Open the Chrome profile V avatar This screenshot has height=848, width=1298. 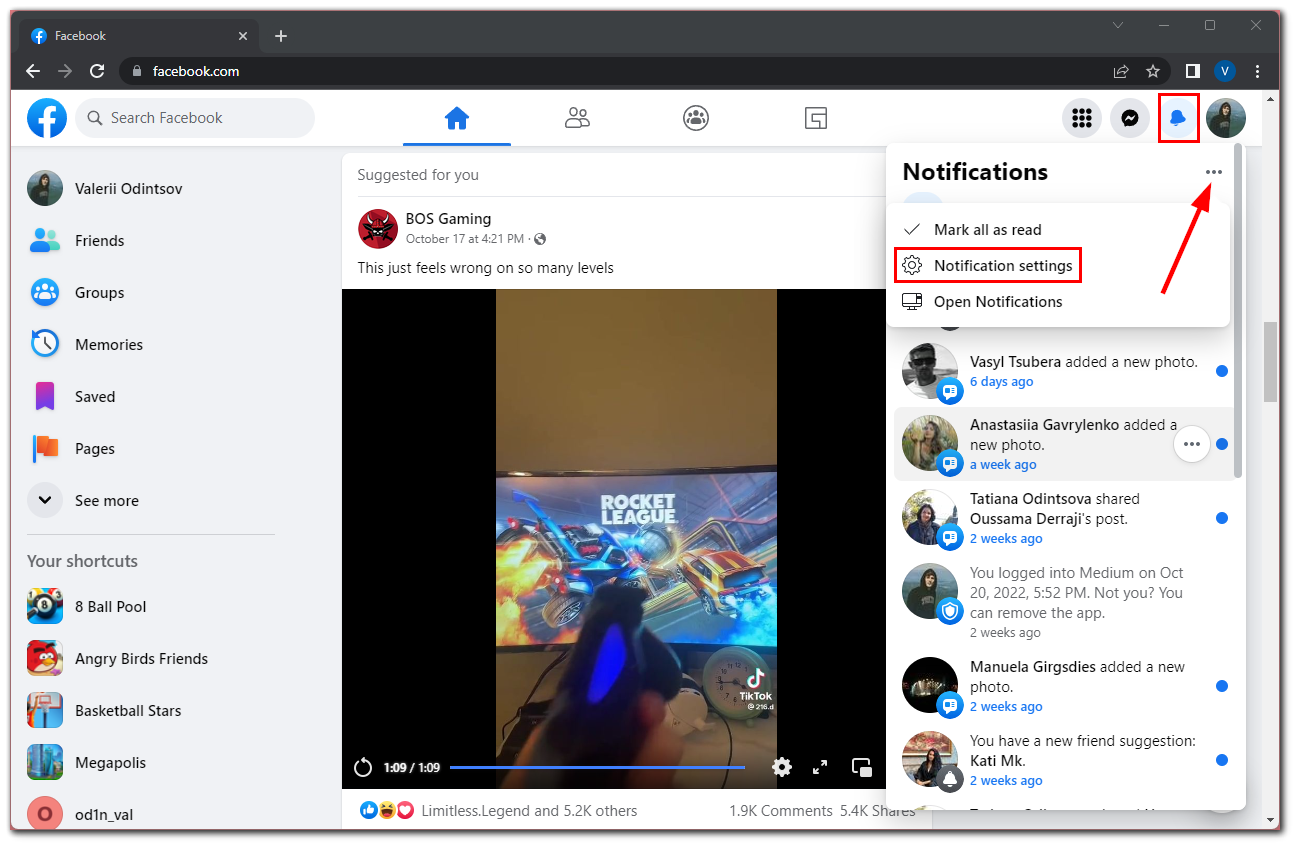1225,71
